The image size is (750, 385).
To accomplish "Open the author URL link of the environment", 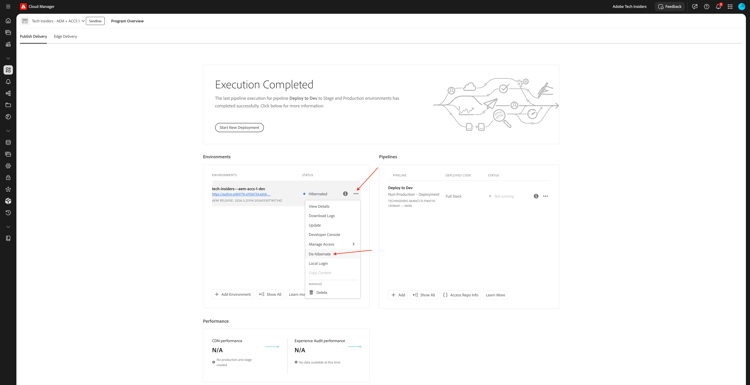I will click(241, 195).
